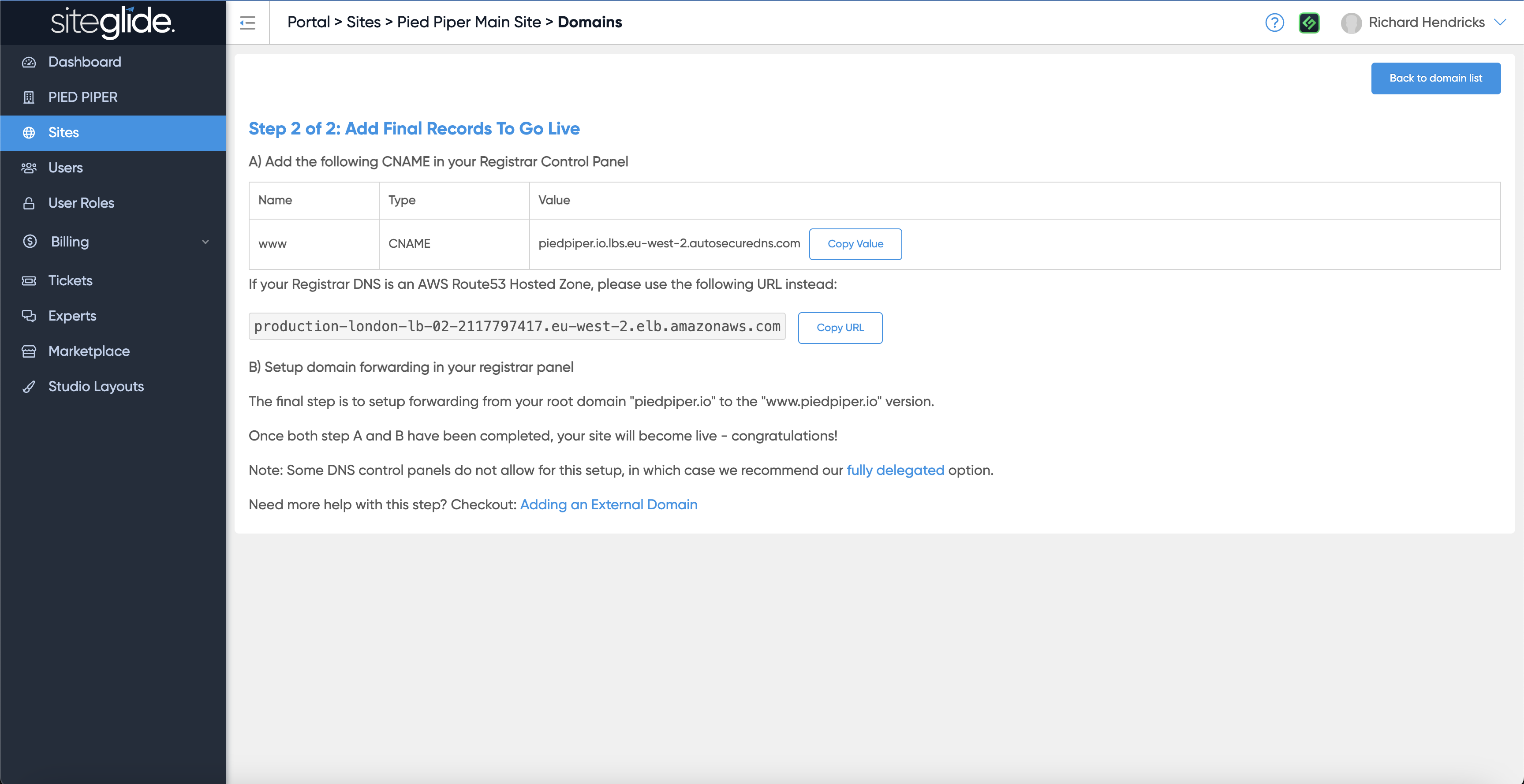Open the fully delegated link

coord(895,470)
